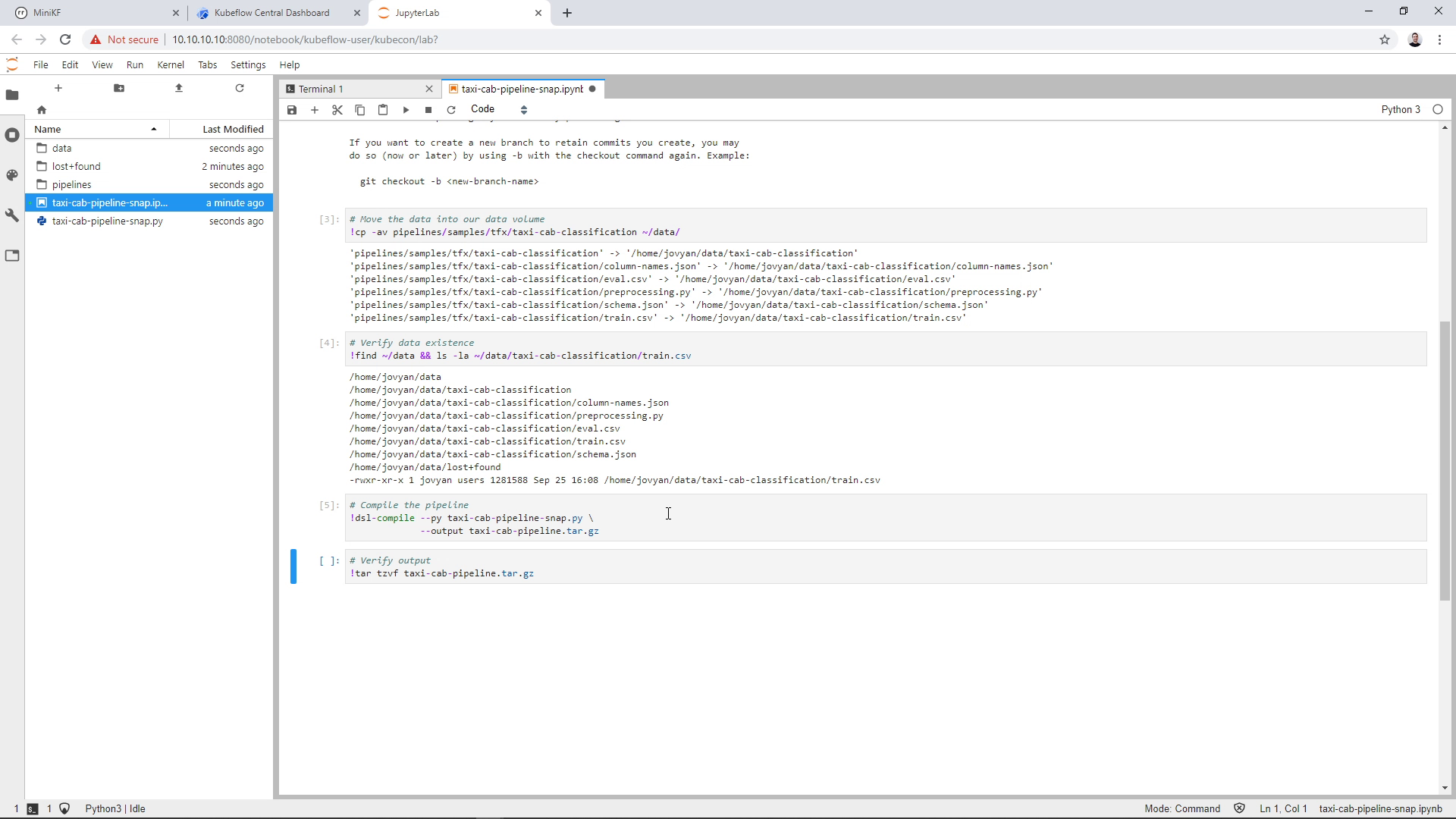Viewport: 1456px width, 819px height.
Task: Select Python 3 kernel indicator
Action: [1405, 109]
